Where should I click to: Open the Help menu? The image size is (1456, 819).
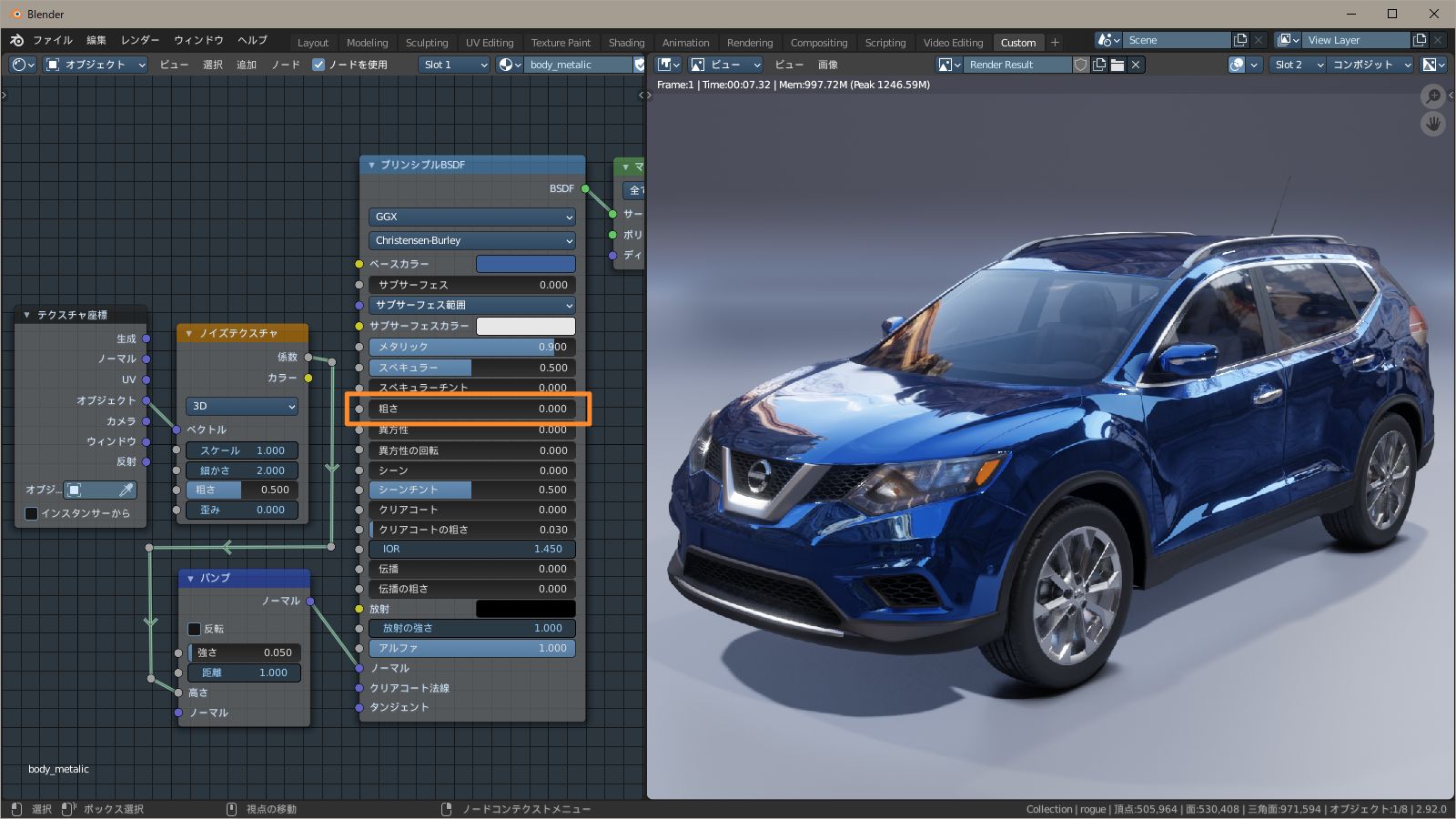252,40
